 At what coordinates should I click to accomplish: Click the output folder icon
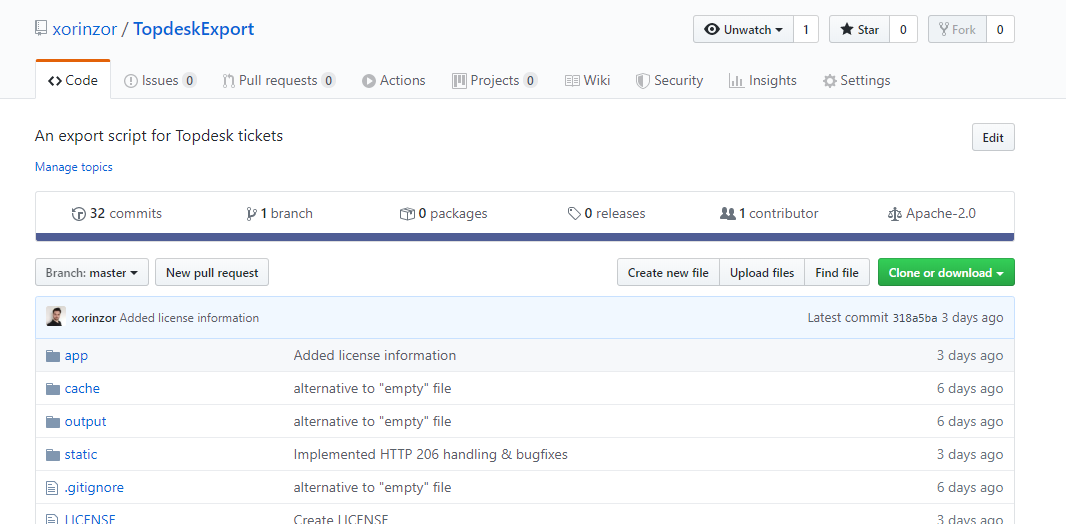pos(53,421)
